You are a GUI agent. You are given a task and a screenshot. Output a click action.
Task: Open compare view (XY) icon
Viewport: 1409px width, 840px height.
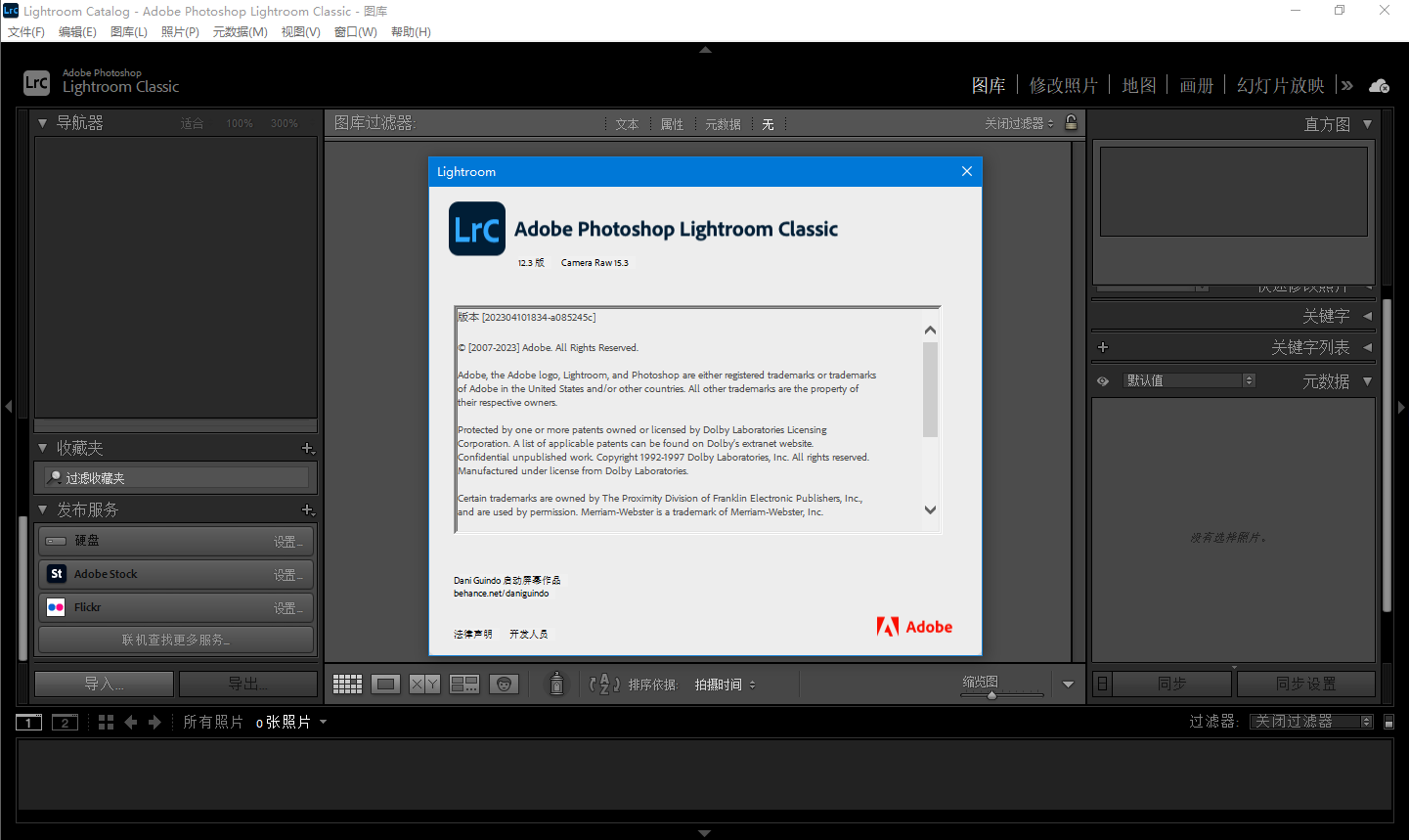coord(424,685)
